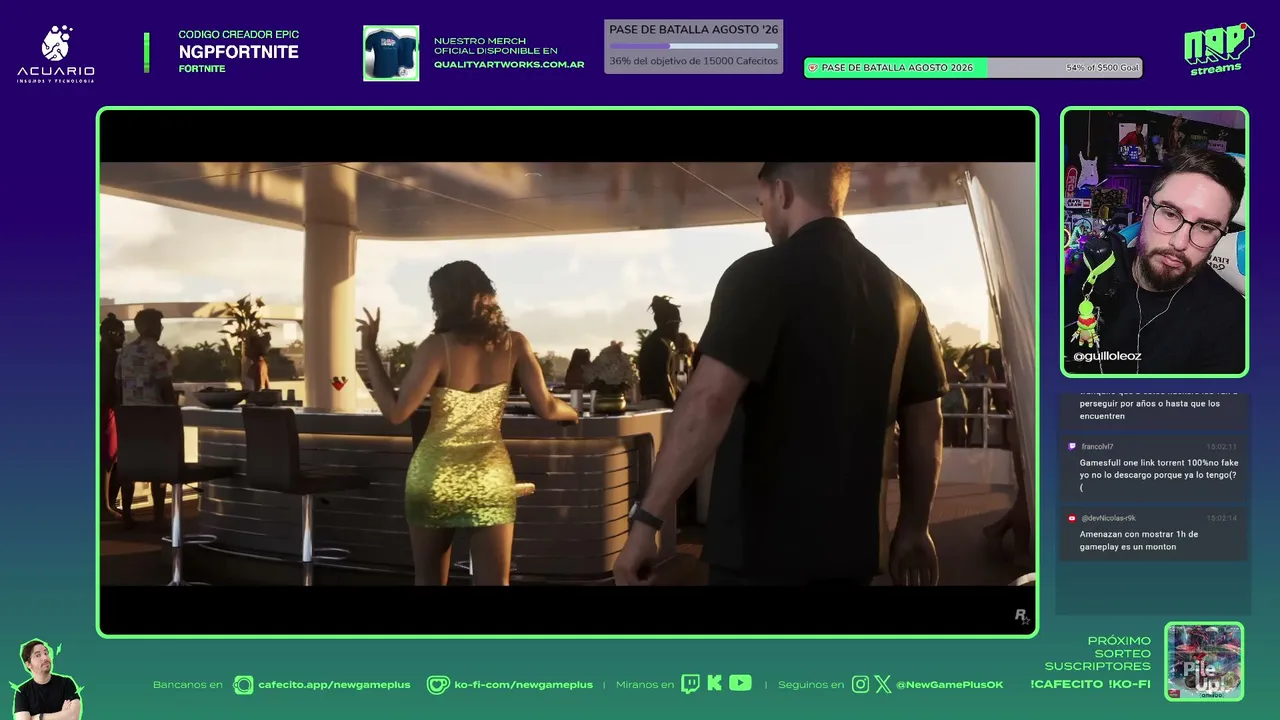Select chat username francolvl7

click(x=1097, y=447)
